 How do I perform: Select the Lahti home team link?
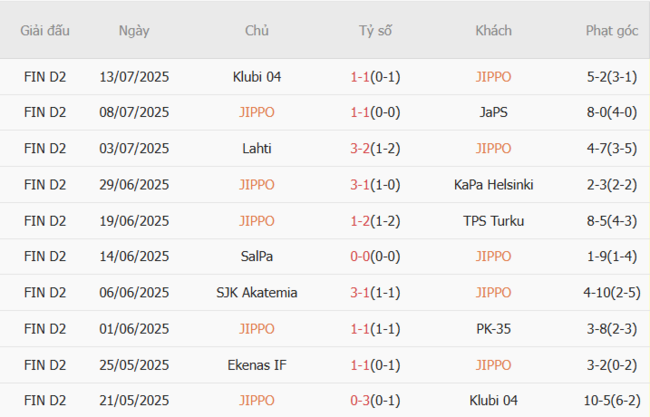[x=256, y=148]
